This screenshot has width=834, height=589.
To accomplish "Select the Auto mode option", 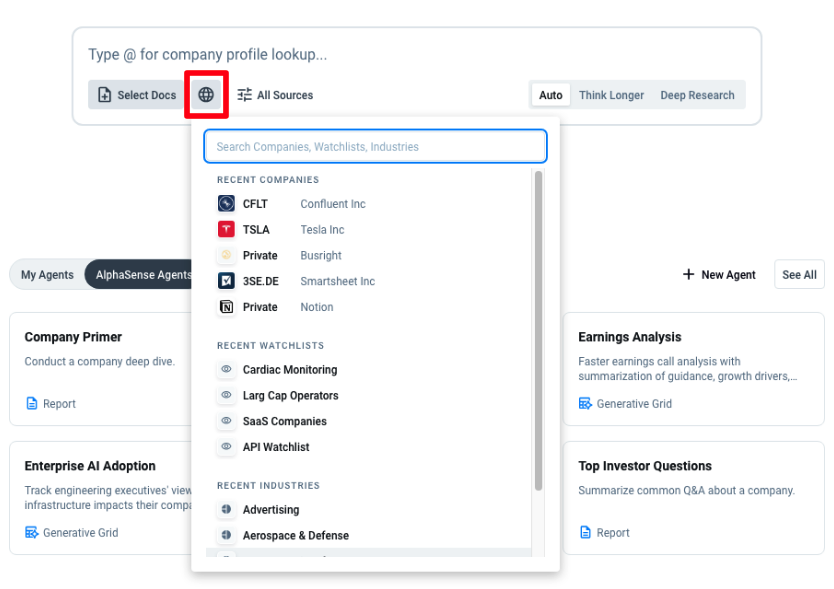I will coord(550,95).
